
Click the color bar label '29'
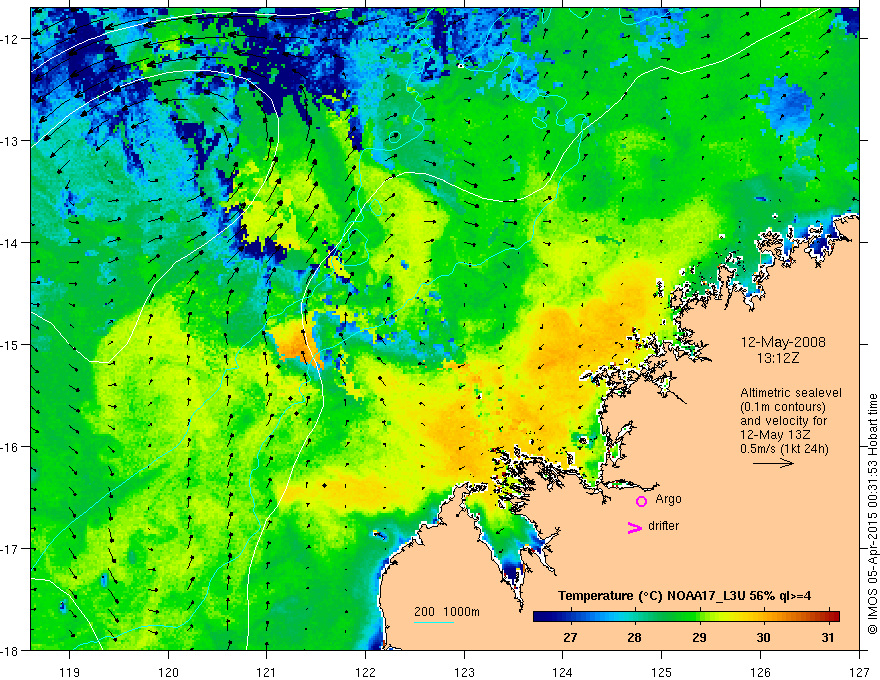(x=699, y=637)
